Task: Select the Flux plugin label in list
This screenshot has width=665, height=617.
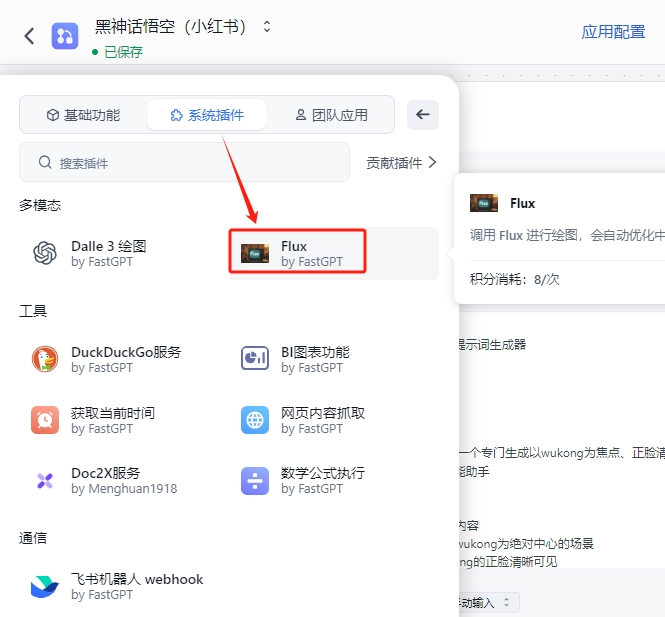Action: [294, 246]
